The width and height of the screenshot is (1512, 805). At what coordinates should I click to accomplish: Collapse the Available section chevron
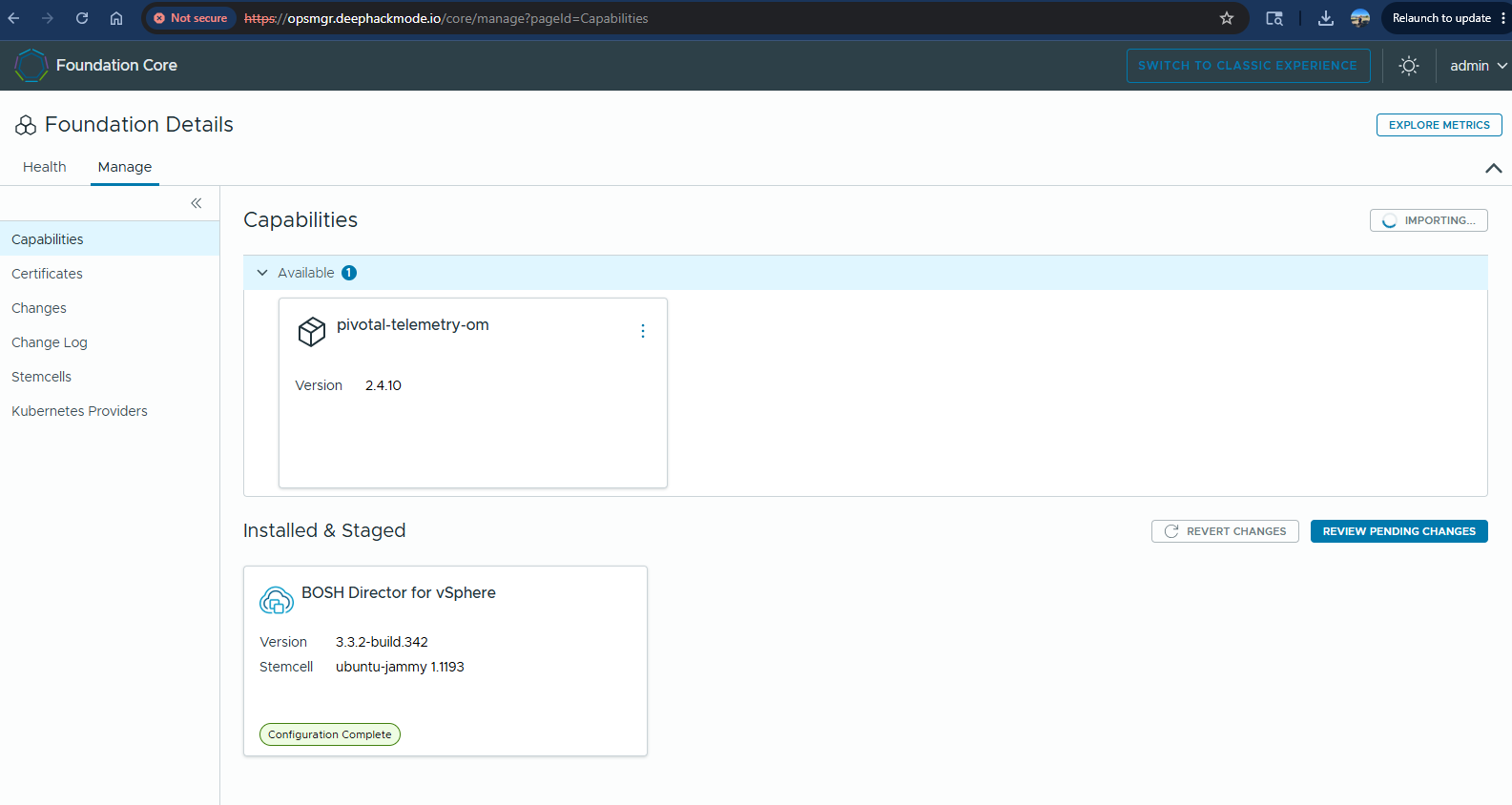[x=262, y=273]
